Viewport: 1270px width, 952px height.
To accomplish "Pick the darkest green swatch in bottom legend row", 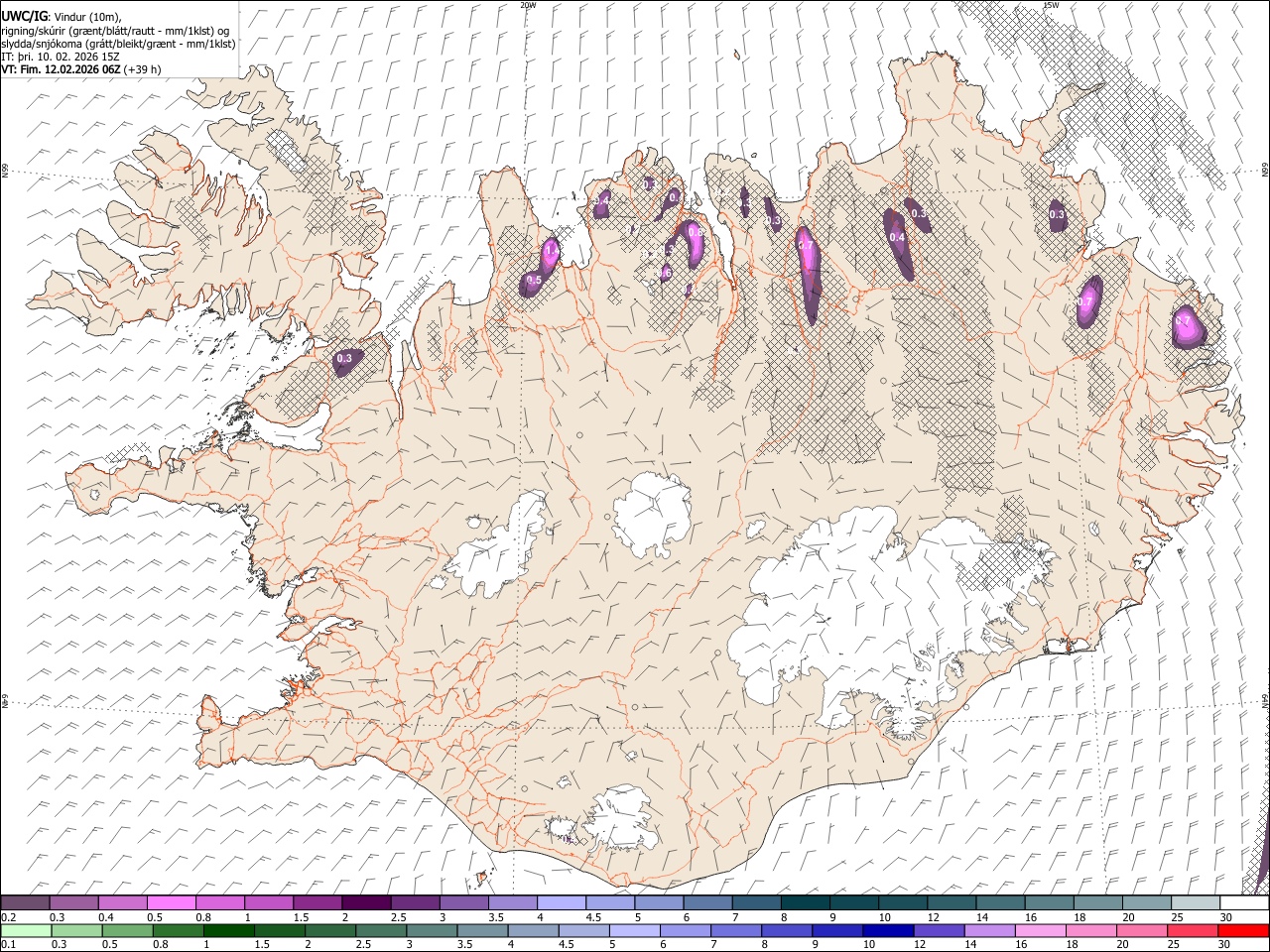I will pos(228,931).
